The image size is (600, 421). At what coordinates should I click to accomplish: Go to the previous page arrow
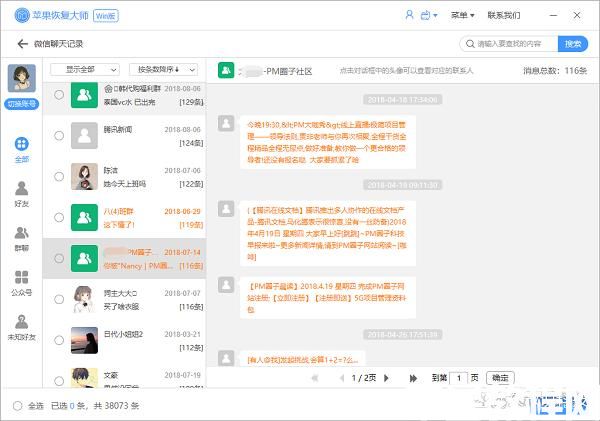pyautogui.click(x=342, y=378)
